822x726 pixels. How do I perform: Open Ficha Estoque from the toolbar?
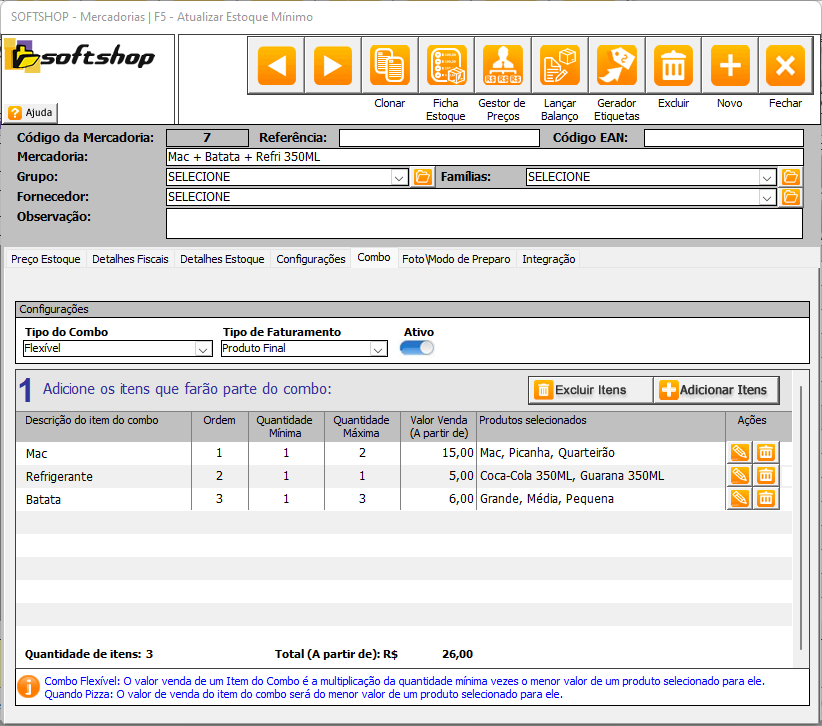(446, 66)
